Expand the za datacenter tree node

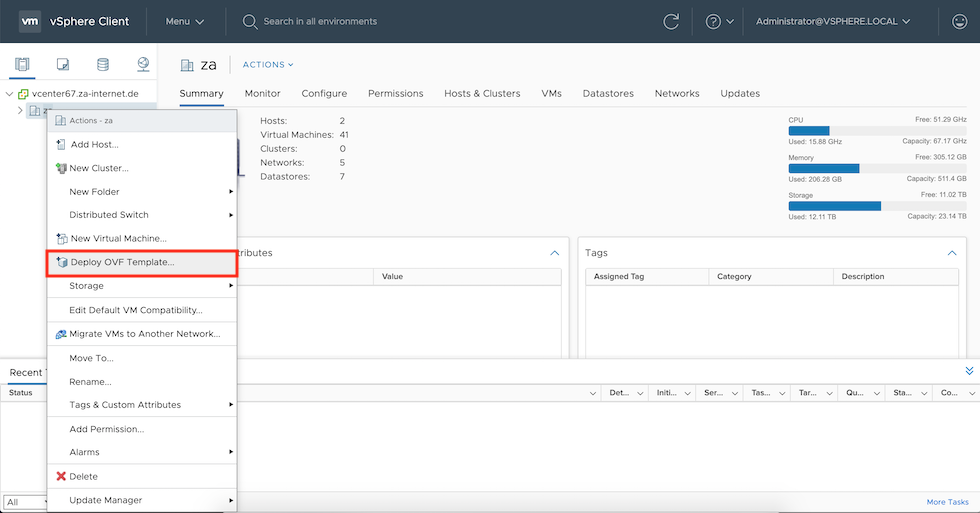pos(20,111)
